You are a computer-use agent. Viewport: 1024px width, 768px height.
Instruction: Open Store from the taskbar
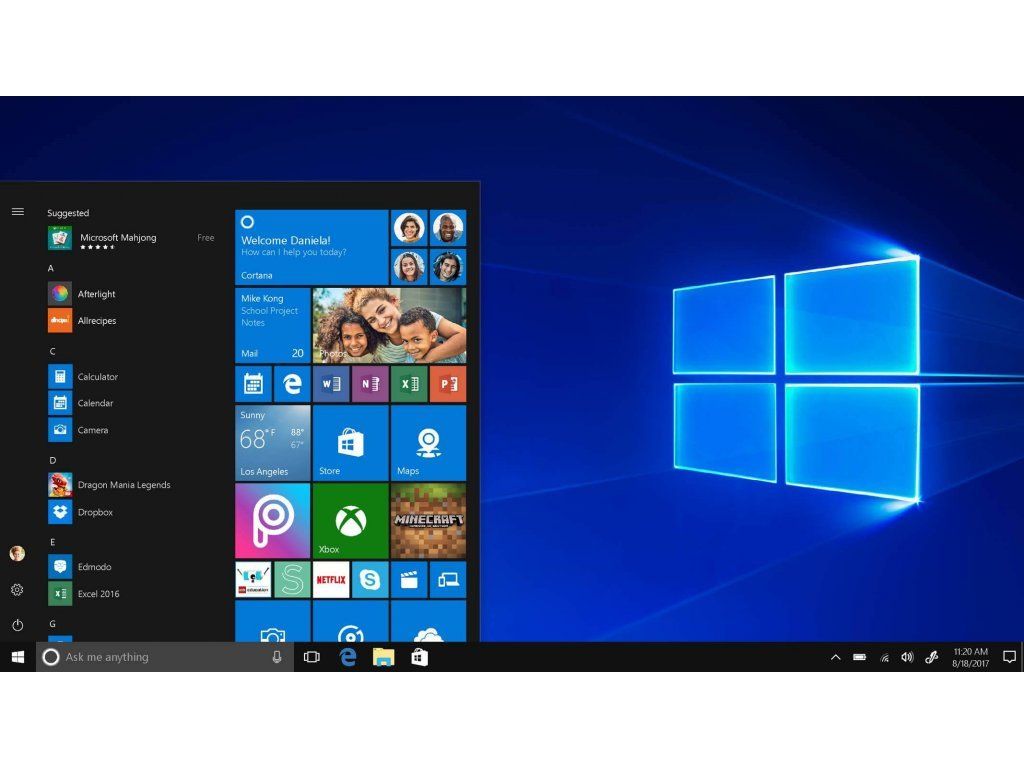tap(419, 657)
